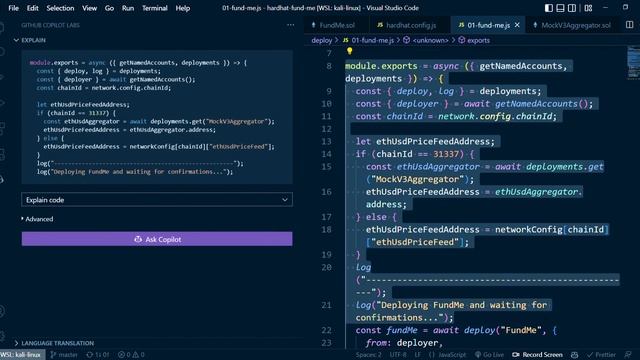Change LF end of line sequence
Image resolution: width=640 pixels, height=360 pixels.
tap(417, 354)
